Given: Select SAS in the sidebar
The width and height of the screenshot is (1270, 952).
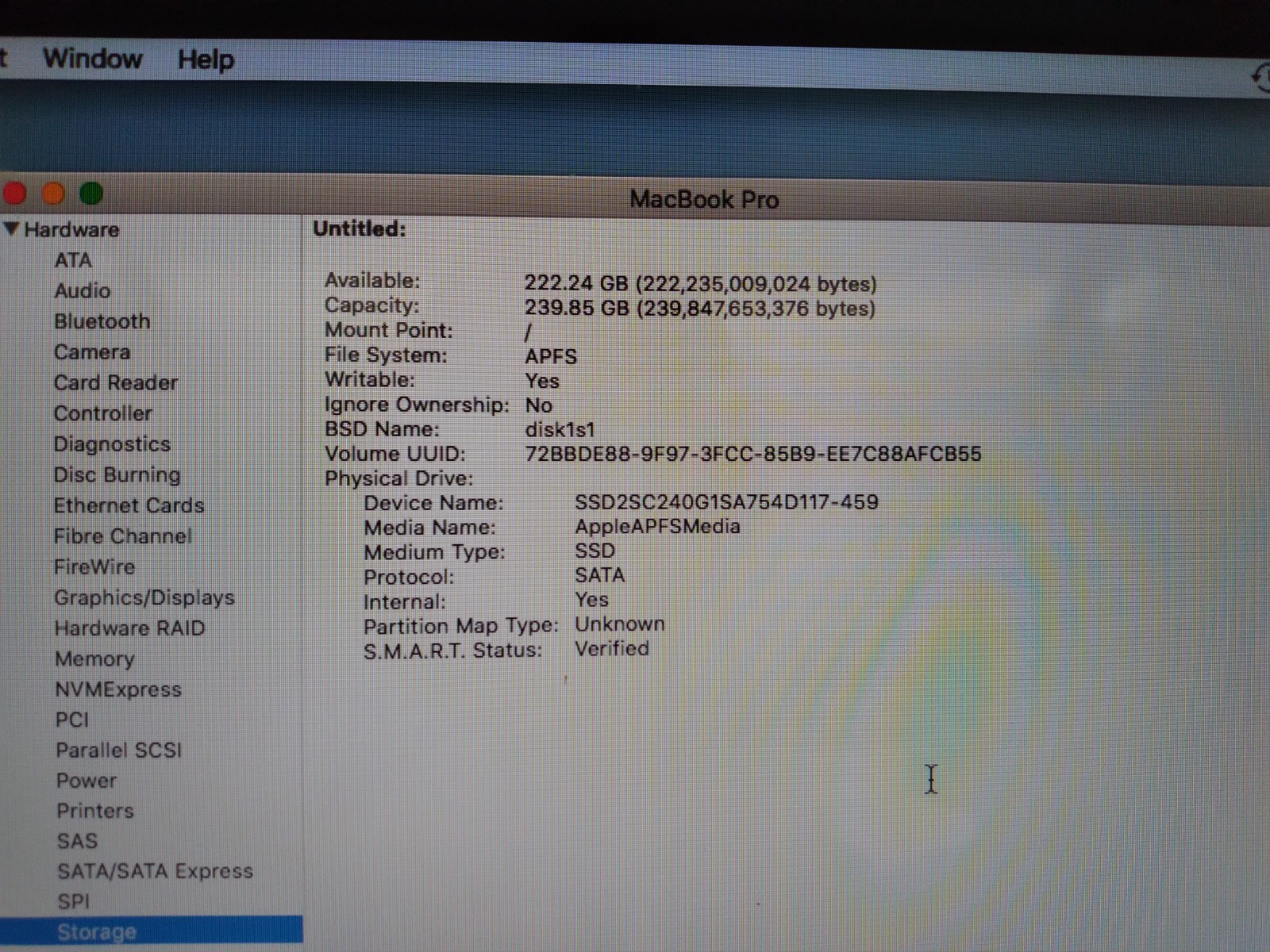Looking at the screenshot, I should [77, 841].
